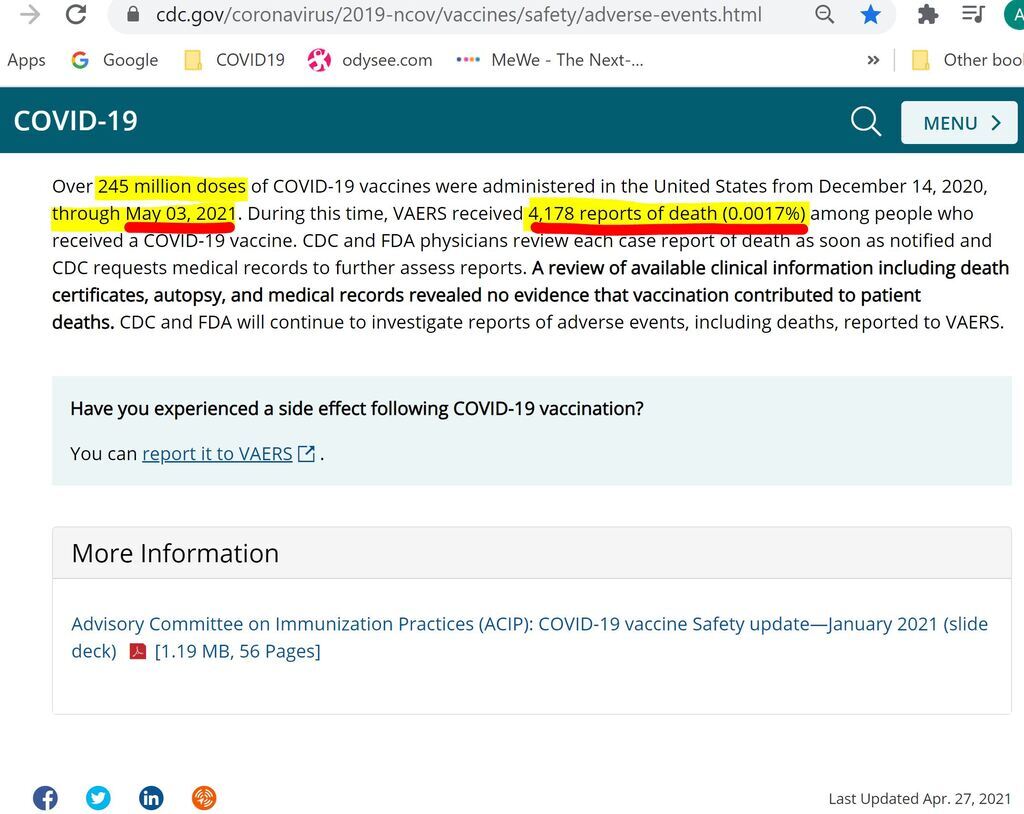Click the CDC site search icon

[866, 122]
